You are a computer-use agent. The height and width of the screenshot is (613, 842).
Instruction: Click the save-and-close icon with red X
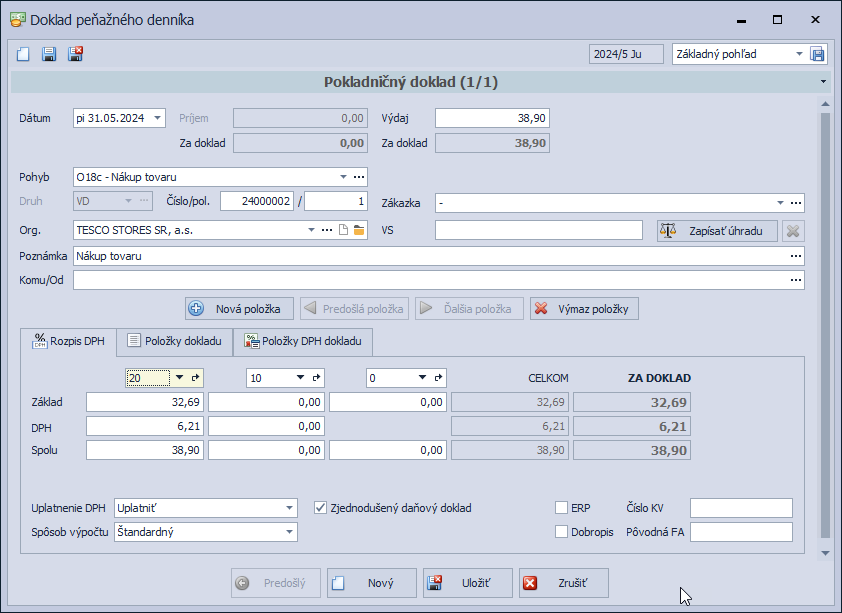(x=75, y=54)
